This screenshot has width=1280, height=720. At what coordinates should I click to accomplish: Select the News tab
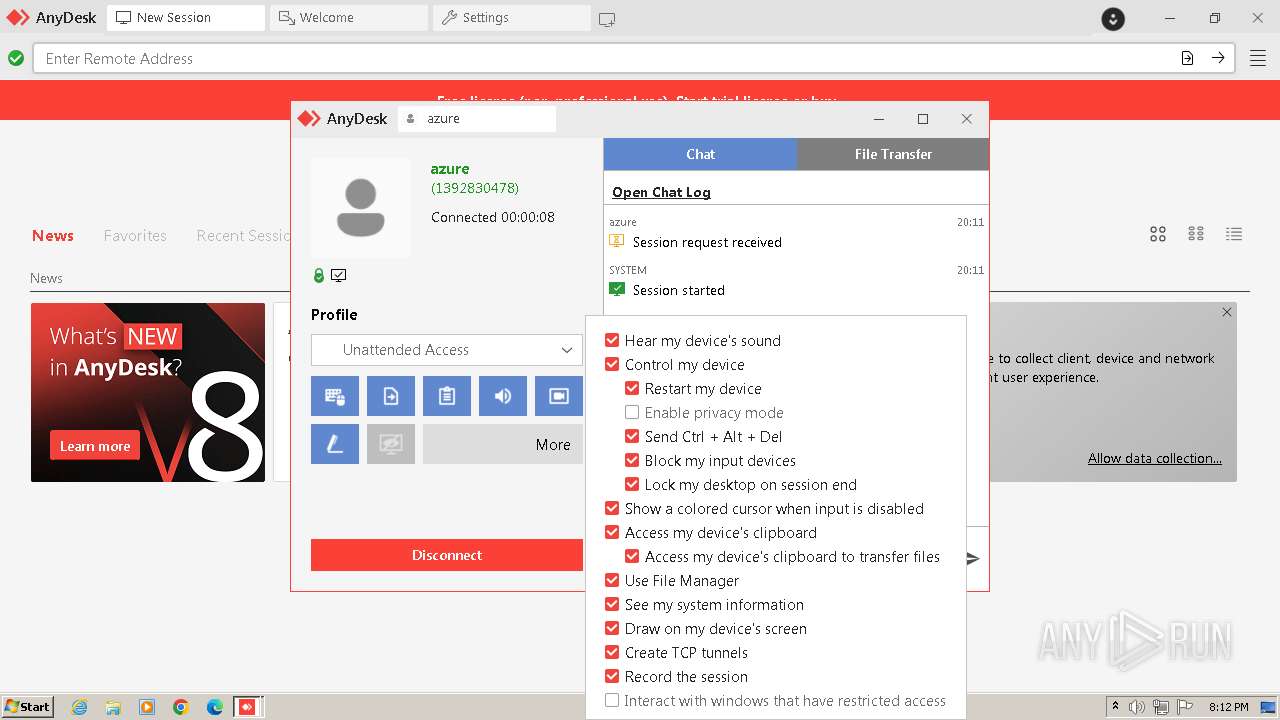pyautogui.click(x=53, y=235)
